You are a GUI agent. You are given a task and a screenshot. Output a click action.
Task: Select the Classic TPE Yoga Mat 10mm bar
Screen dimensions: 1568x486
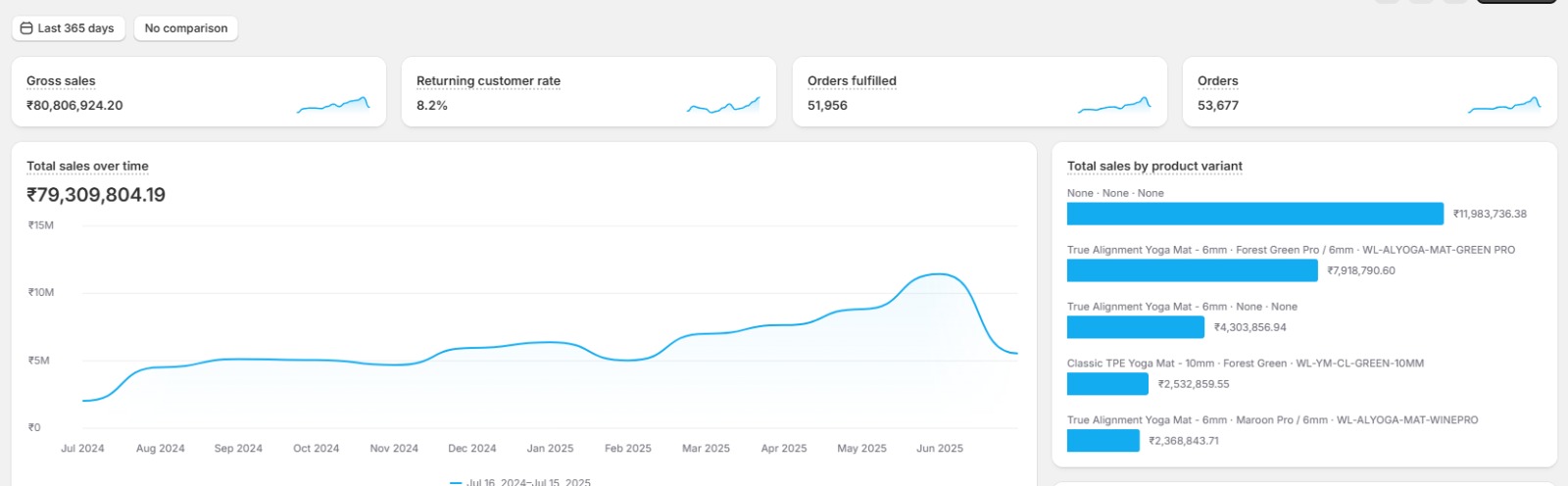(1107, 384)
